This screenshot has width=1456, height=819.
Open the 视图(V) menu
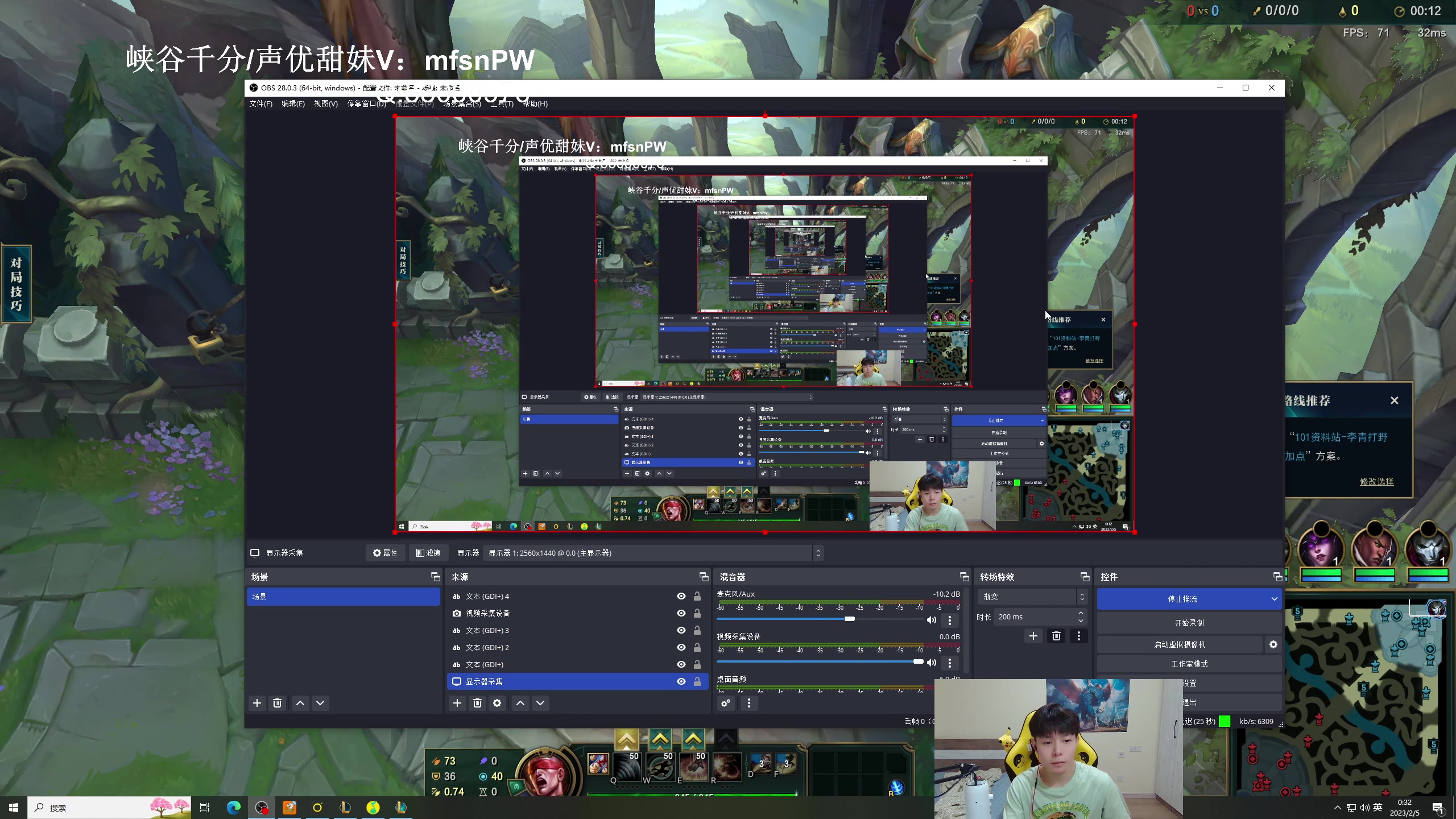click(326, 104)
